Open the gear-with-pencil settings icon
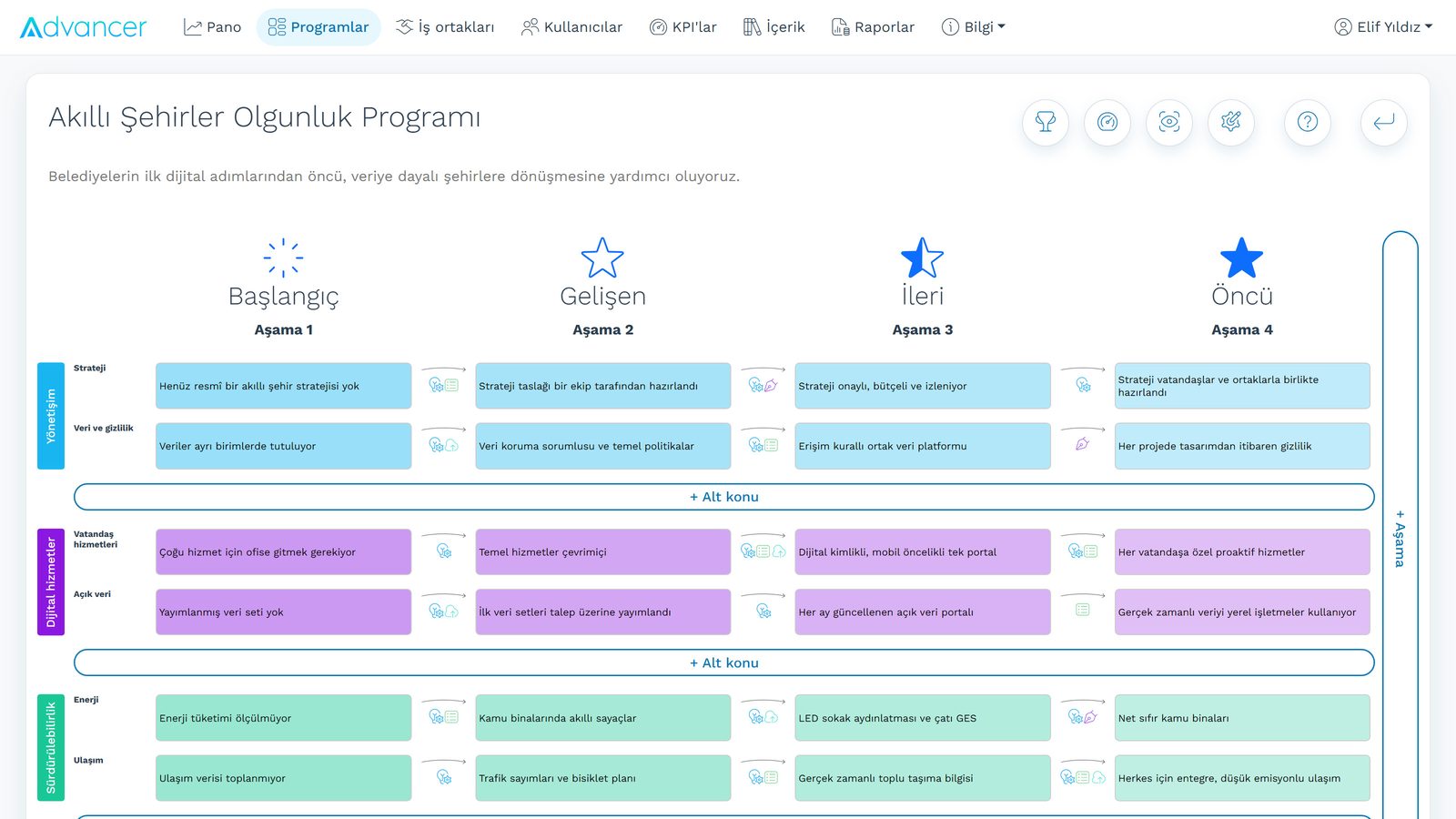The width and height of the screenshot is (1456, 819). point(1231,122)
